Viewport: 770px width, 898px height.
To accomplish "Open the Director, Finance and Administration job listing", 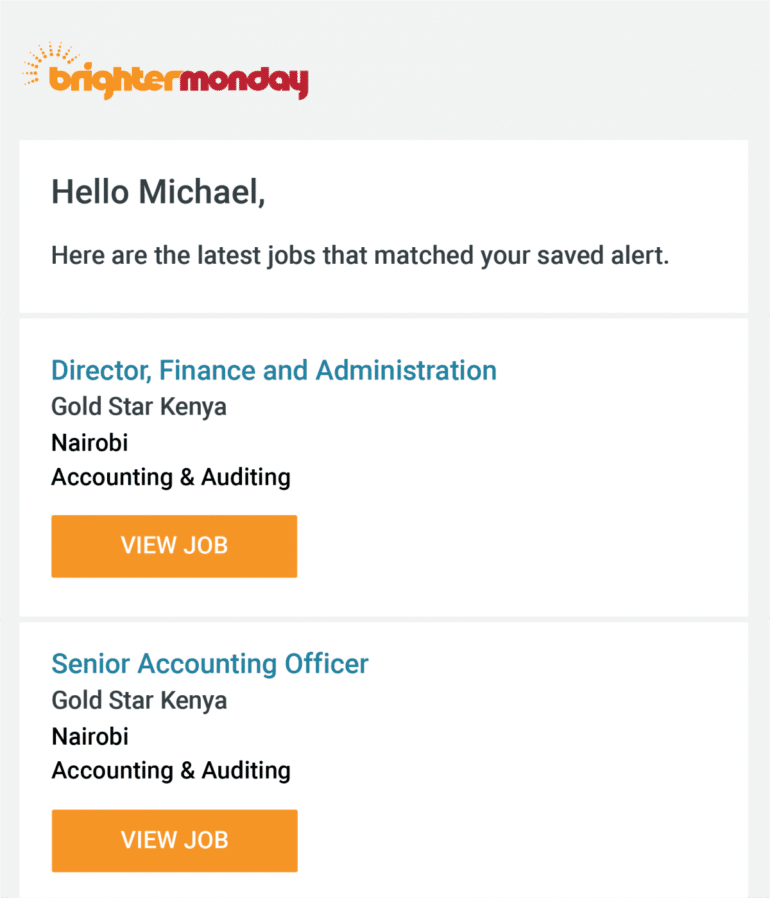I will click(x=273, y=370).
